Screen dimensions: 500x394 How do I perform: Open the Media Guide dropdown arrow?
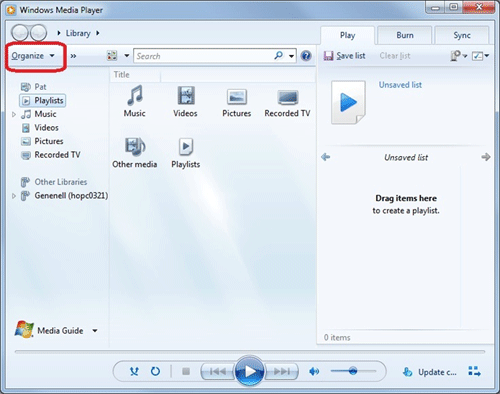[95, 331]
